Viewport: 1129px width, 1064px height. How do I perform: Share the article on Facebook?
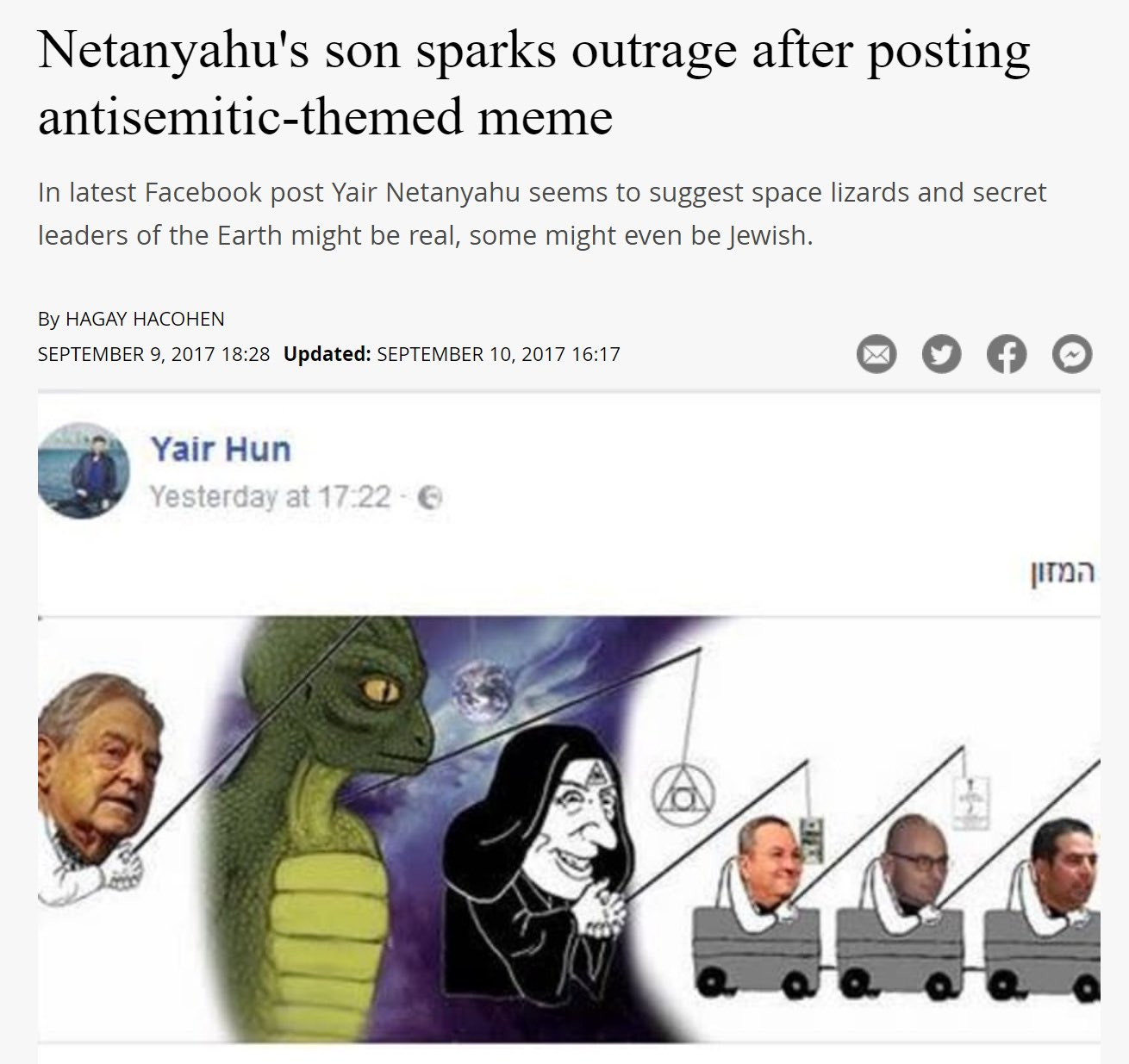click(x=1007, y=354)
